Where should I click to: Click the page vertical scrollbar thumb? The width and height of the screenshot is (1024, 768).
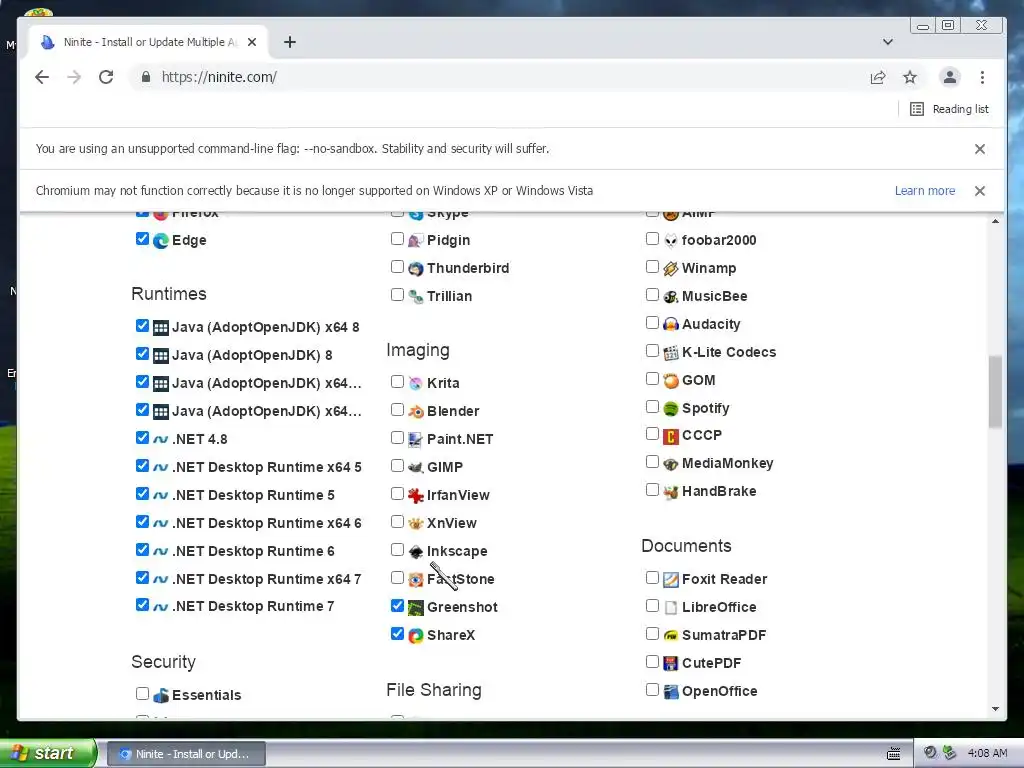pos(995,391)
